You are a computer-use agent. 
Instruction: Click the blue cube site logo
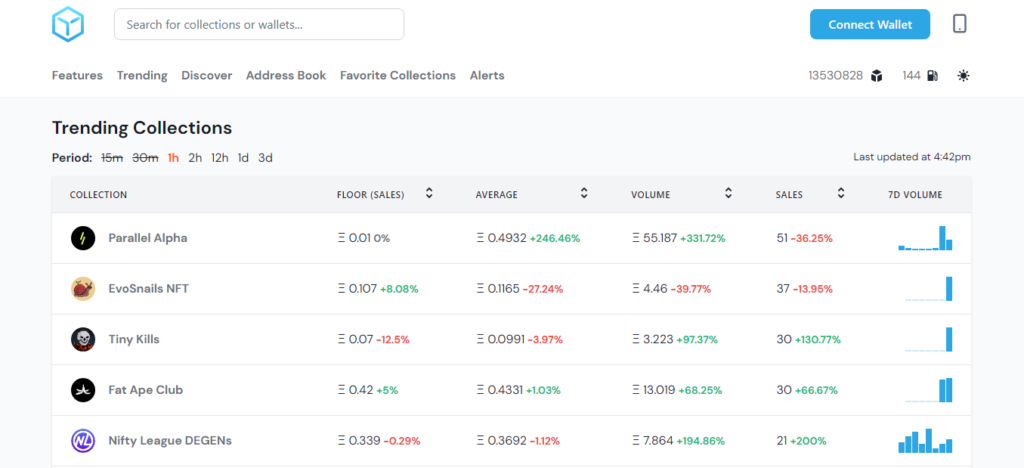point(68,25)
